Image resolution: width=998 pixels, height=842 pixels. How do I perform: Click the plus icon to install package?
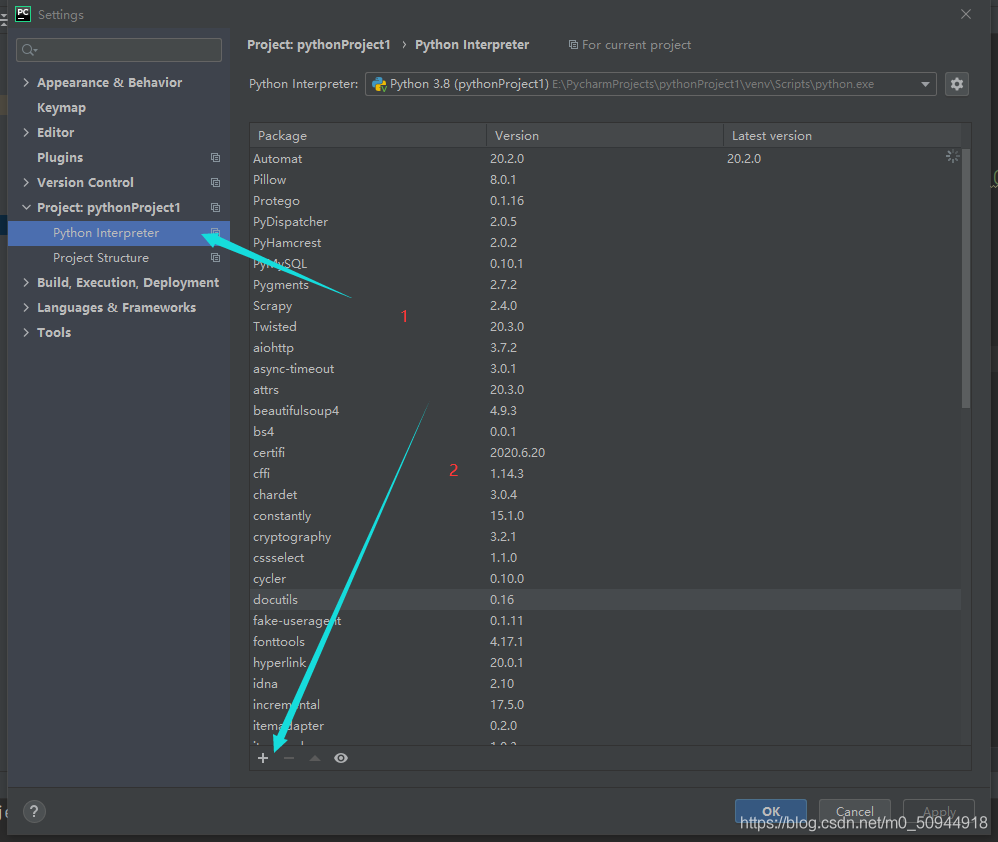pos(263,759)
